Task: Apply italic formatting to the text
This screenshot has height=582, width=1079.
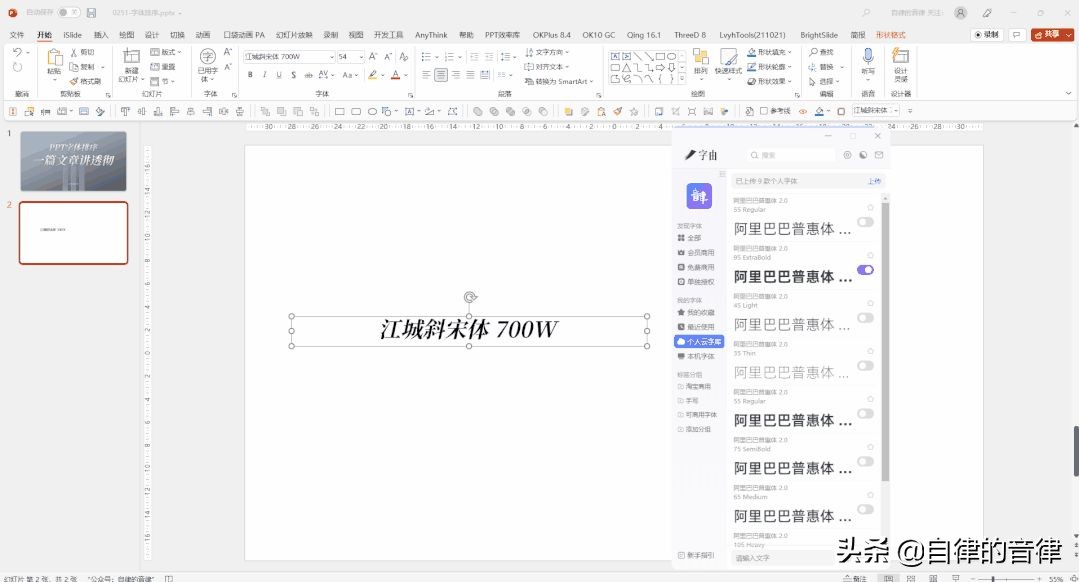Action: click(x=264, y=75)
